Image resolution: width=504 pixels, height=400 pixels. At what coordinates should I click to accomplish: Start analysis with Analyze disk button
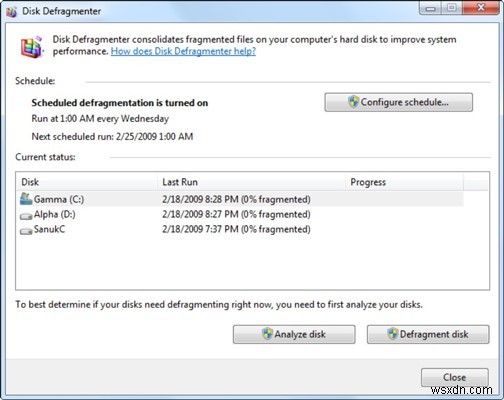tap(294, 334)
